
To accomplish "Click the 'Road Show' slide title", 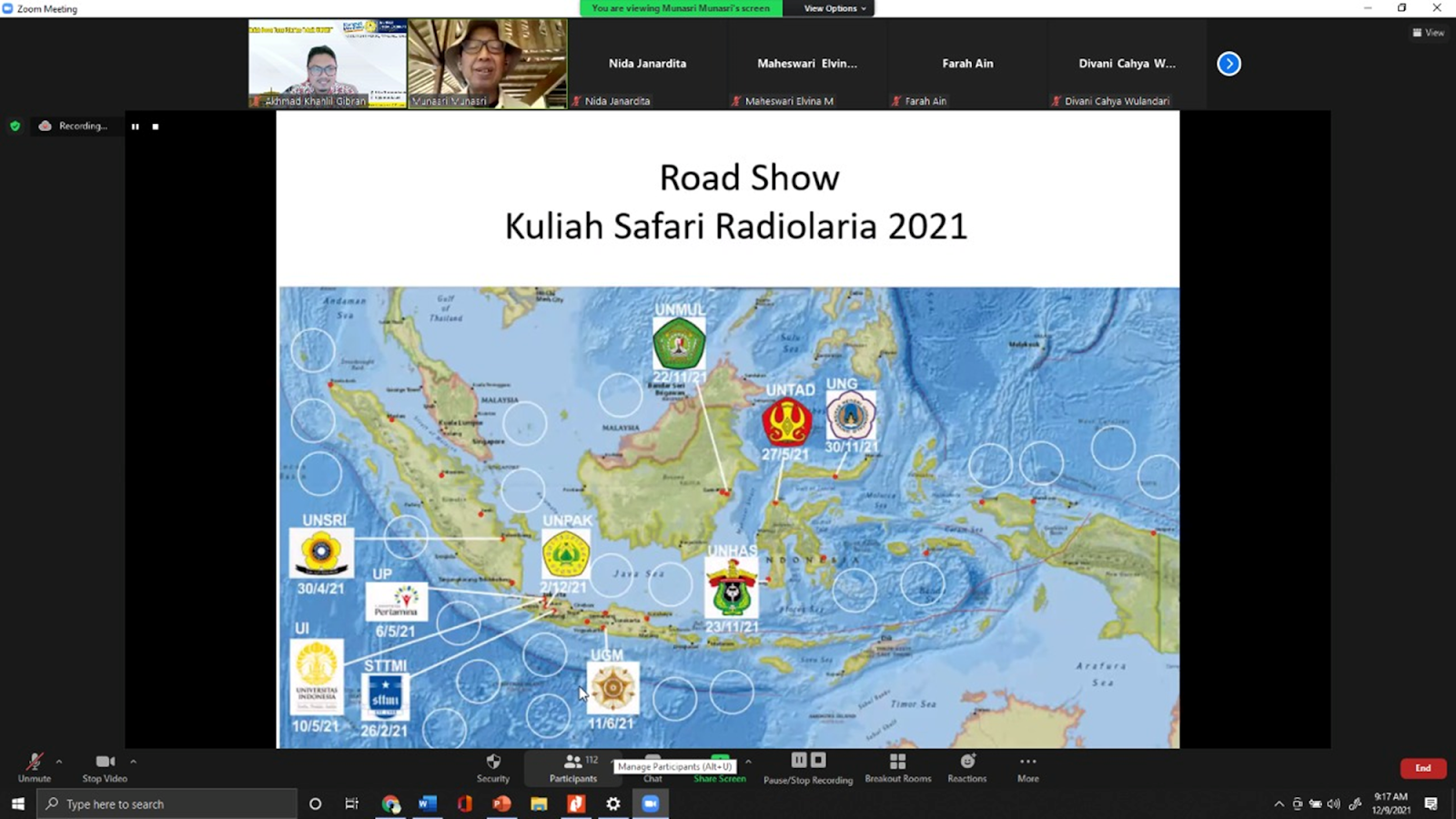I will (x=749, y=177).
